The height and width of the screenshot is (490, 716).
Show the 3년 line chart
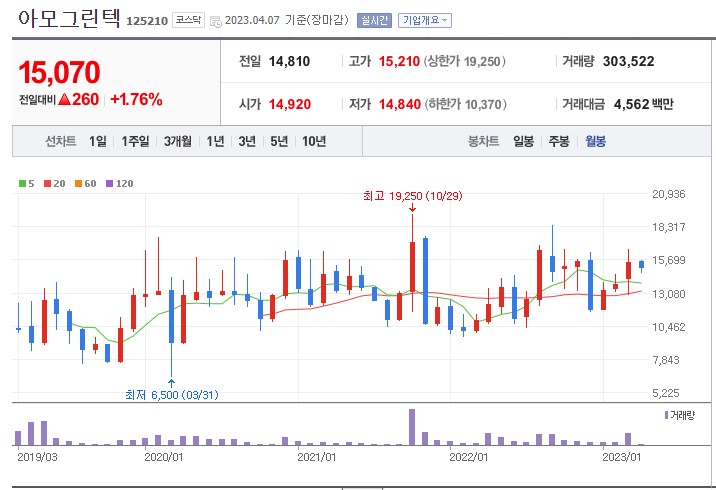click(x=247, y=141)
